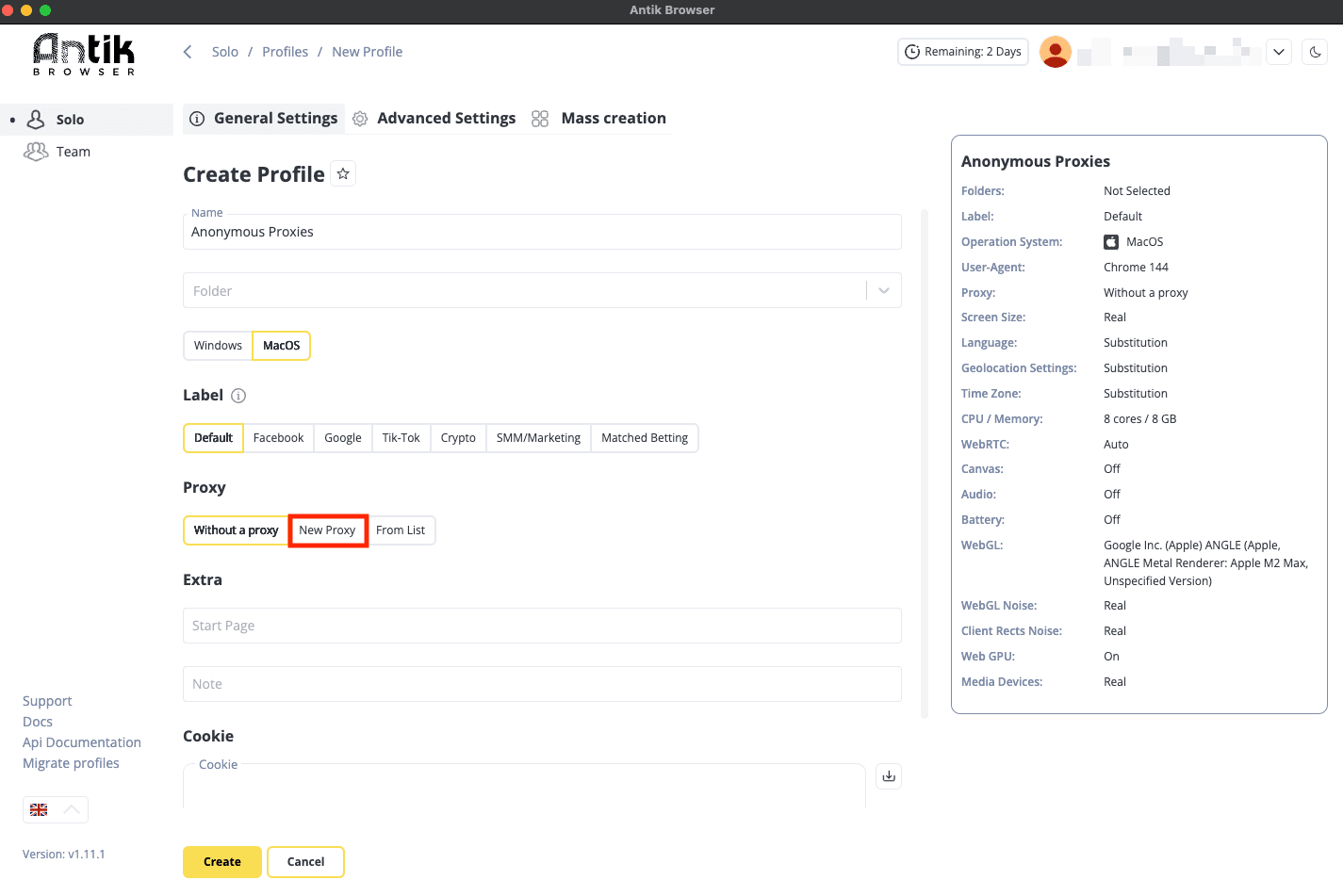Open the Api Documentation link

pos(82,742)
